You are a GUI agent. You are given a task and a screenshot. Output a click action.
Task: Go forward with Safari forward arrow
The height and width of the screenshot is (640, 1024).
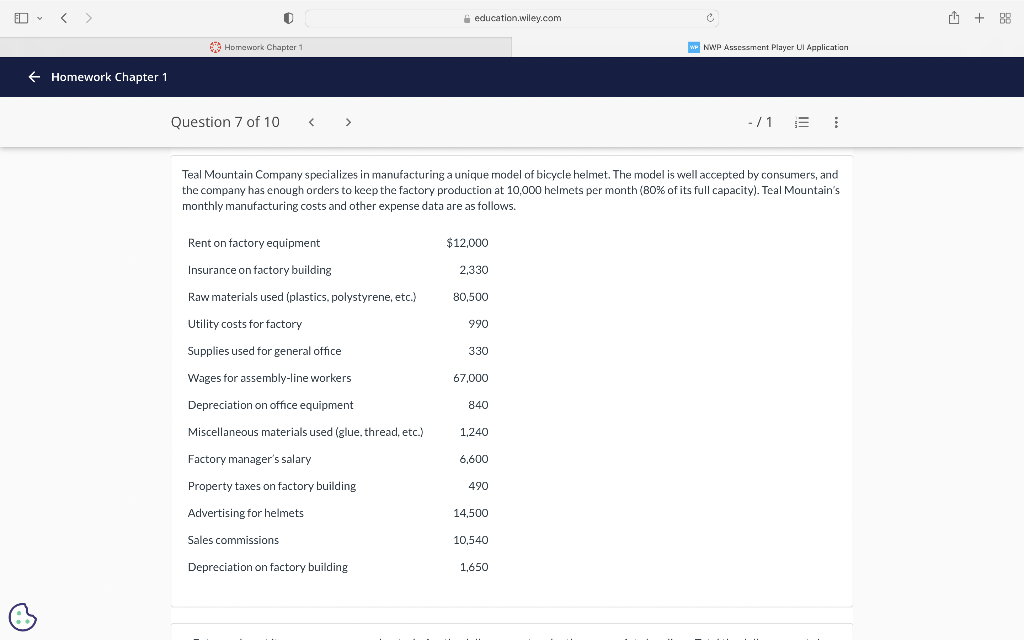[x=88, y=18]
